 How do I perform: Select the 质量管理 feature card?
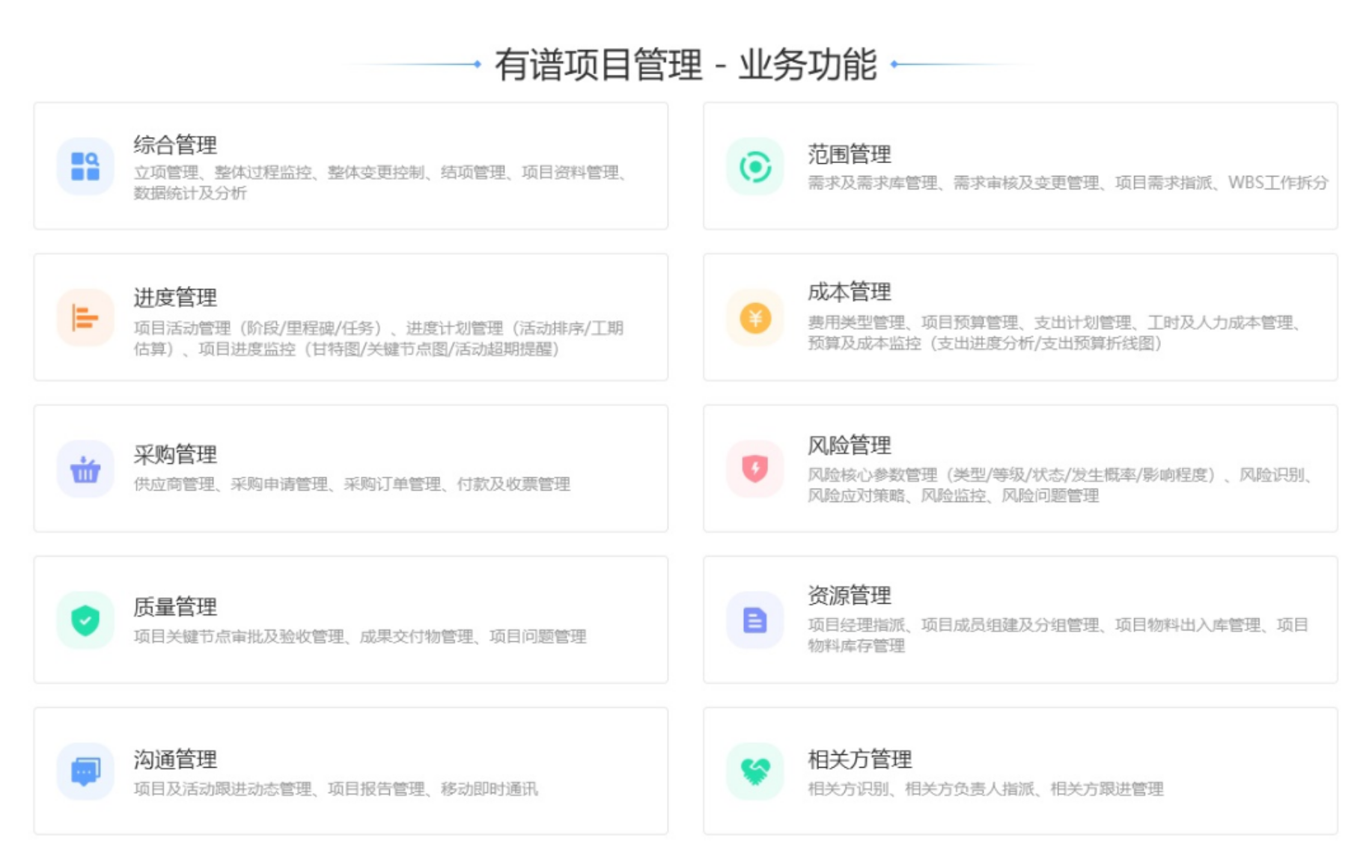point(352,617)
